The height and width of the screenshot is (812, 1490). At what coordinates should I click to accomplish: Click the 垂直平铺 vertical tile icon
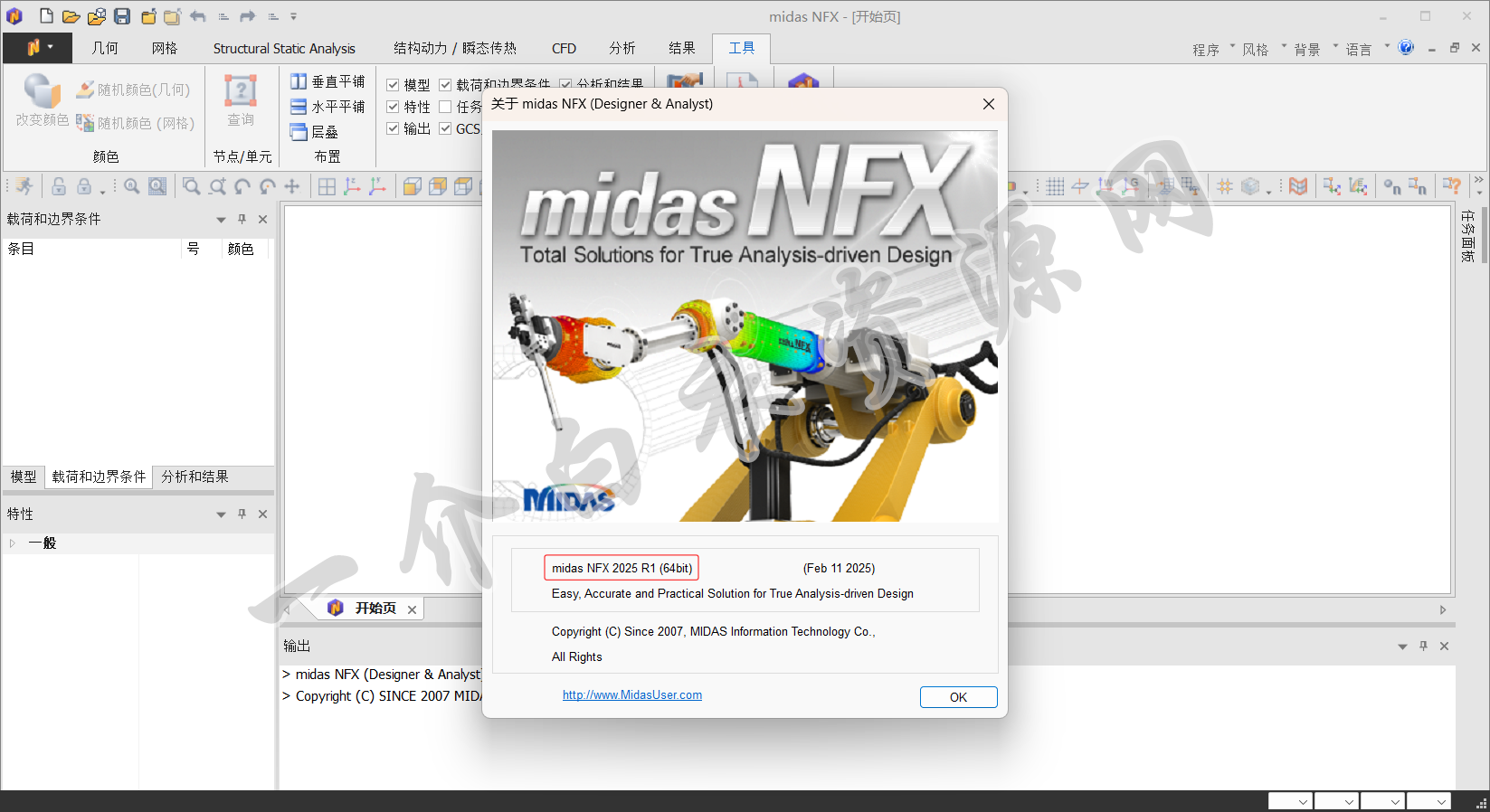pyautogui.click(x=299, y=81)
